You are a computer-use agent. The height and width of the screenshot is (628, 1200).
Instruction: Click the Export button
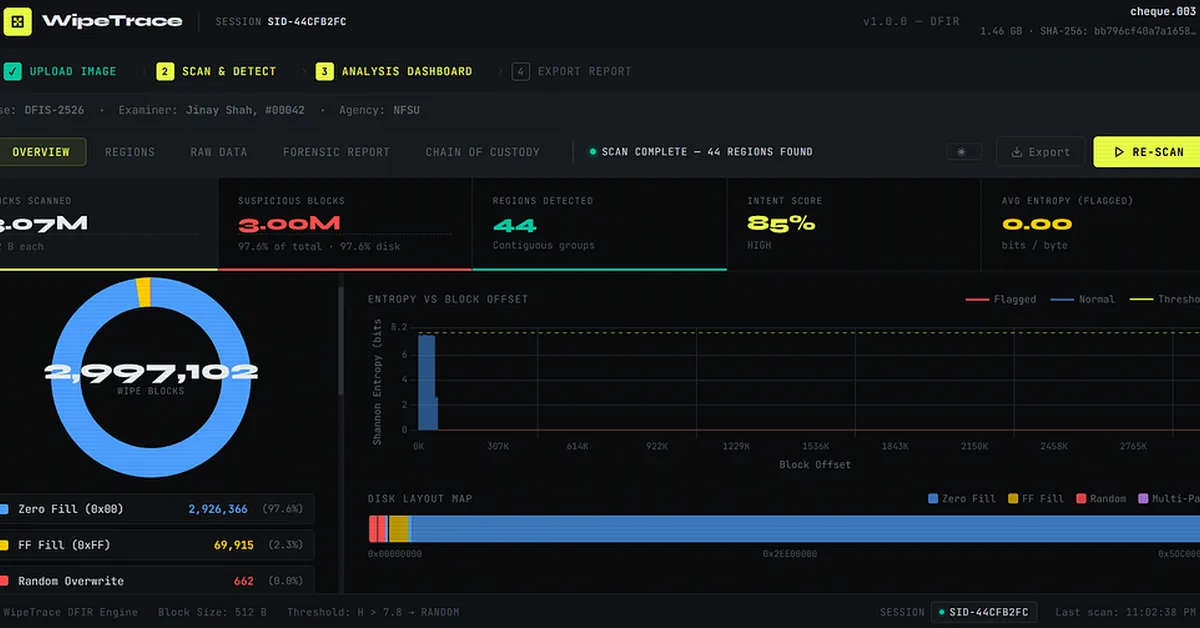click(1040, 152)
